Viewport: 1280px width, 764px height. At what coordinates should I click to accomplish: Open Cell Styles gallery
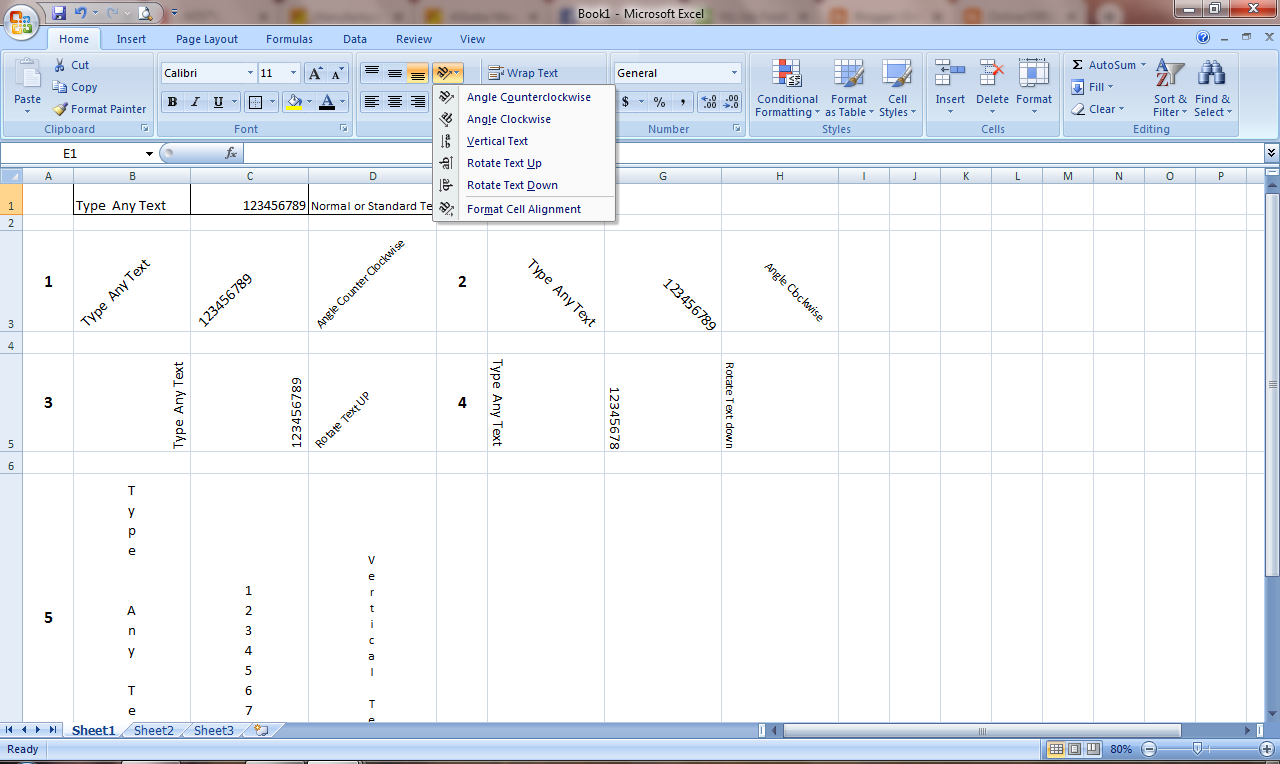897,88
